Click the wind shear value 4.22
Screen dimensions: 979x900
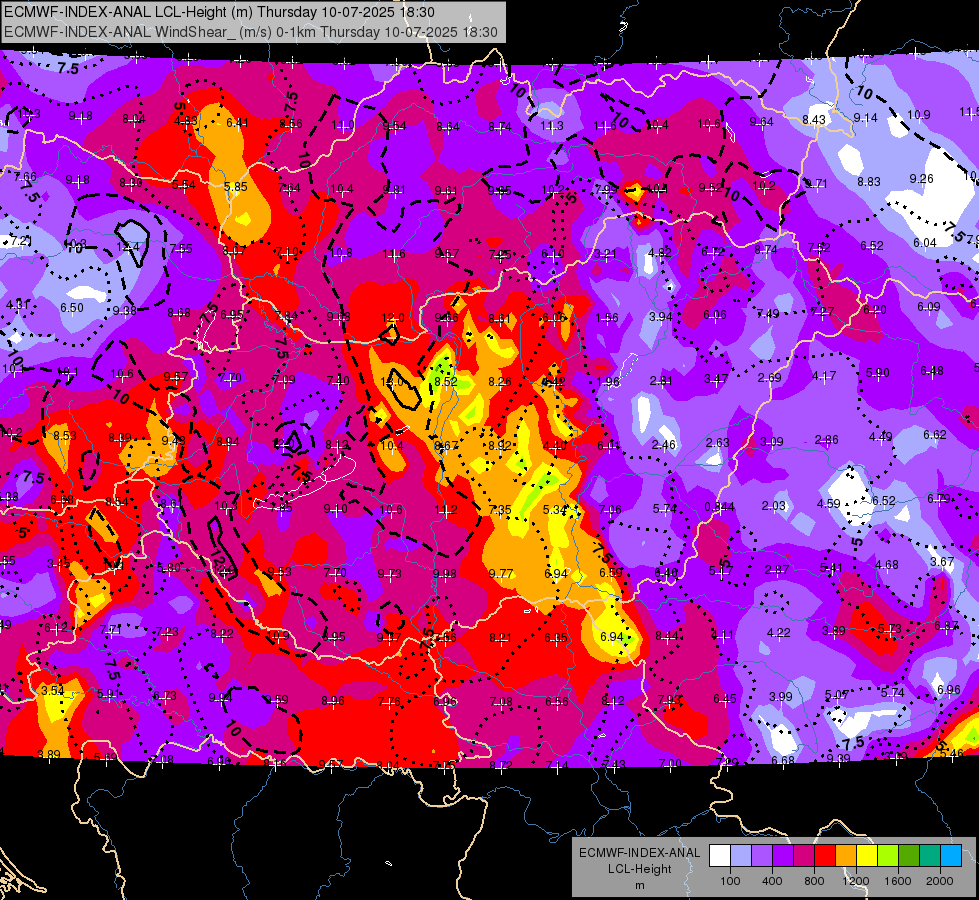779,633
